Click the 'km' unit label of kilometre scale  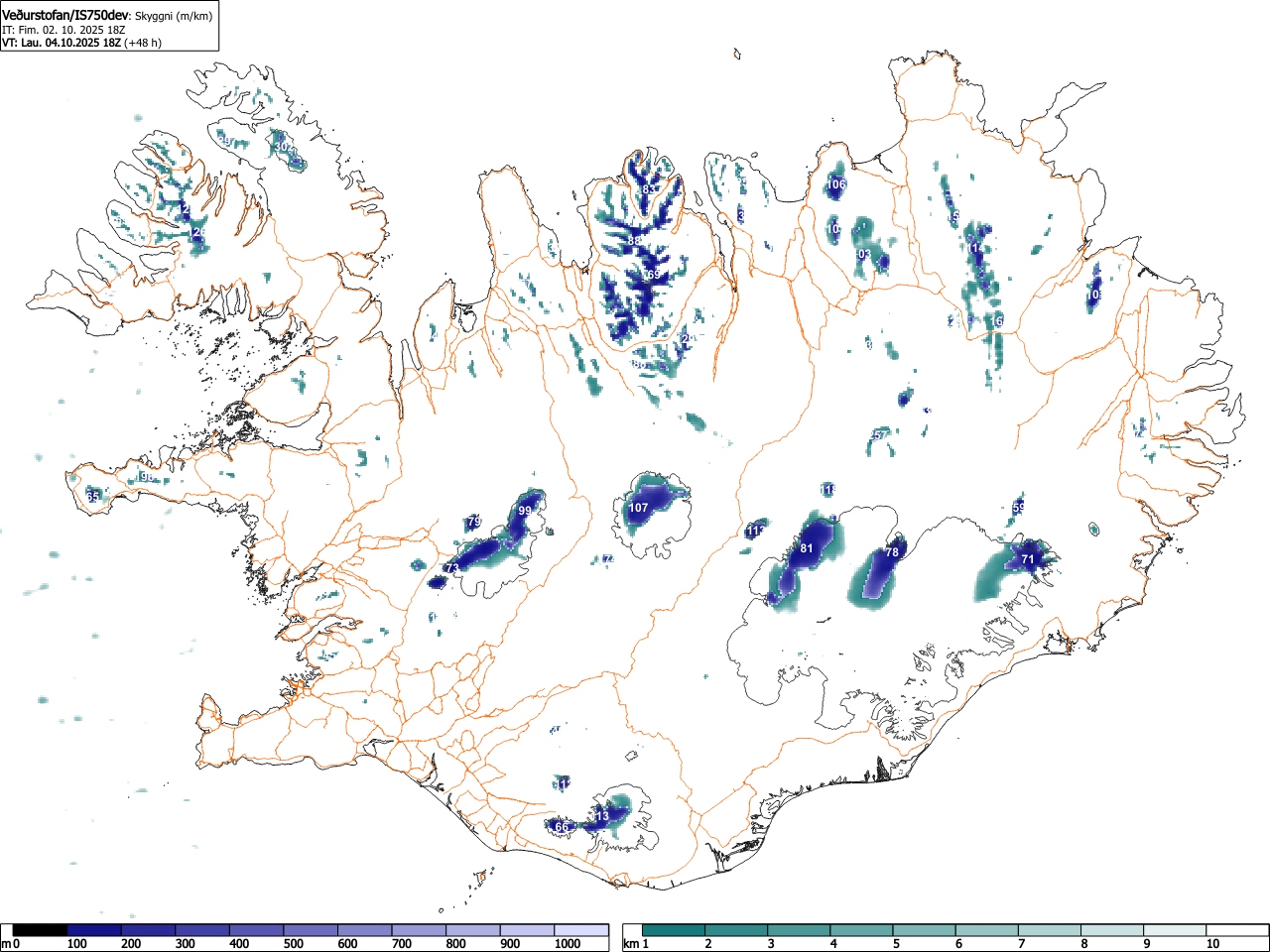point(630,944)
